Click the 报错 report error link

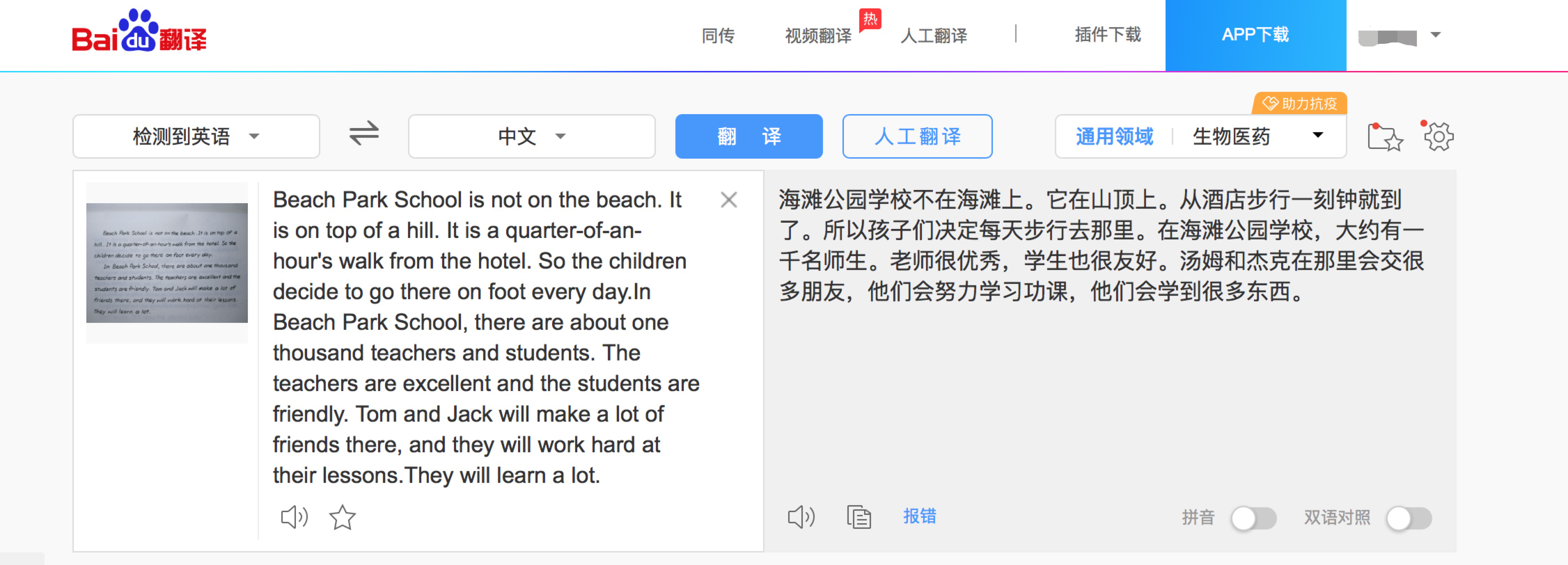click(920, 516)
